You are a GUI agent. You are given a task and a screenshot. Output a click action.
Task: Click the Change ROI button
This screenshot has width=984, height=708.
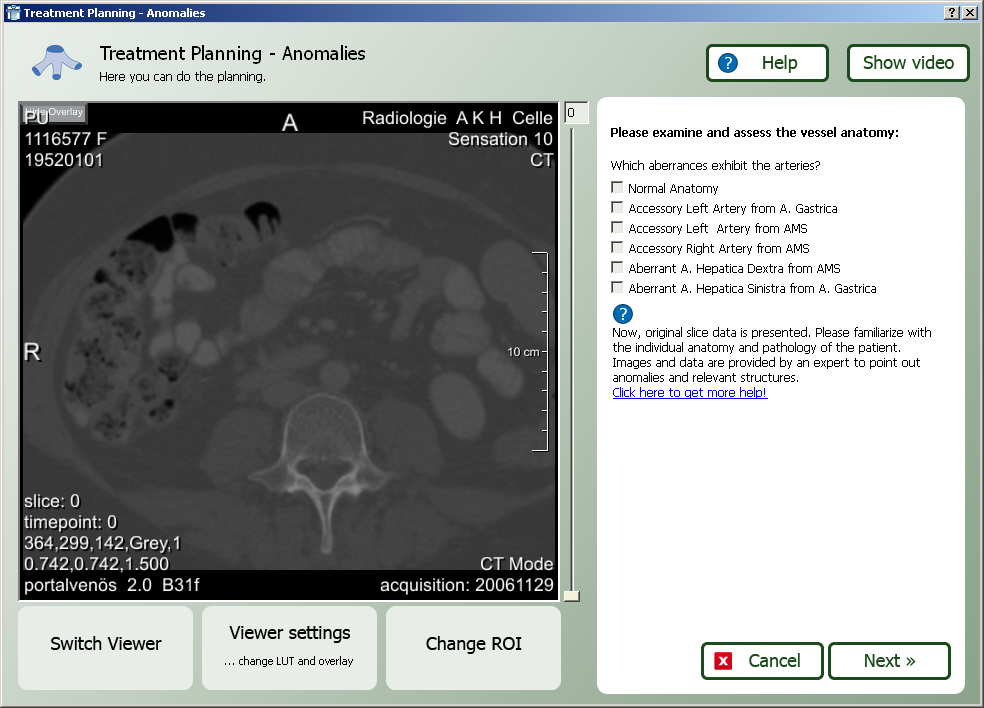point(473,647)
